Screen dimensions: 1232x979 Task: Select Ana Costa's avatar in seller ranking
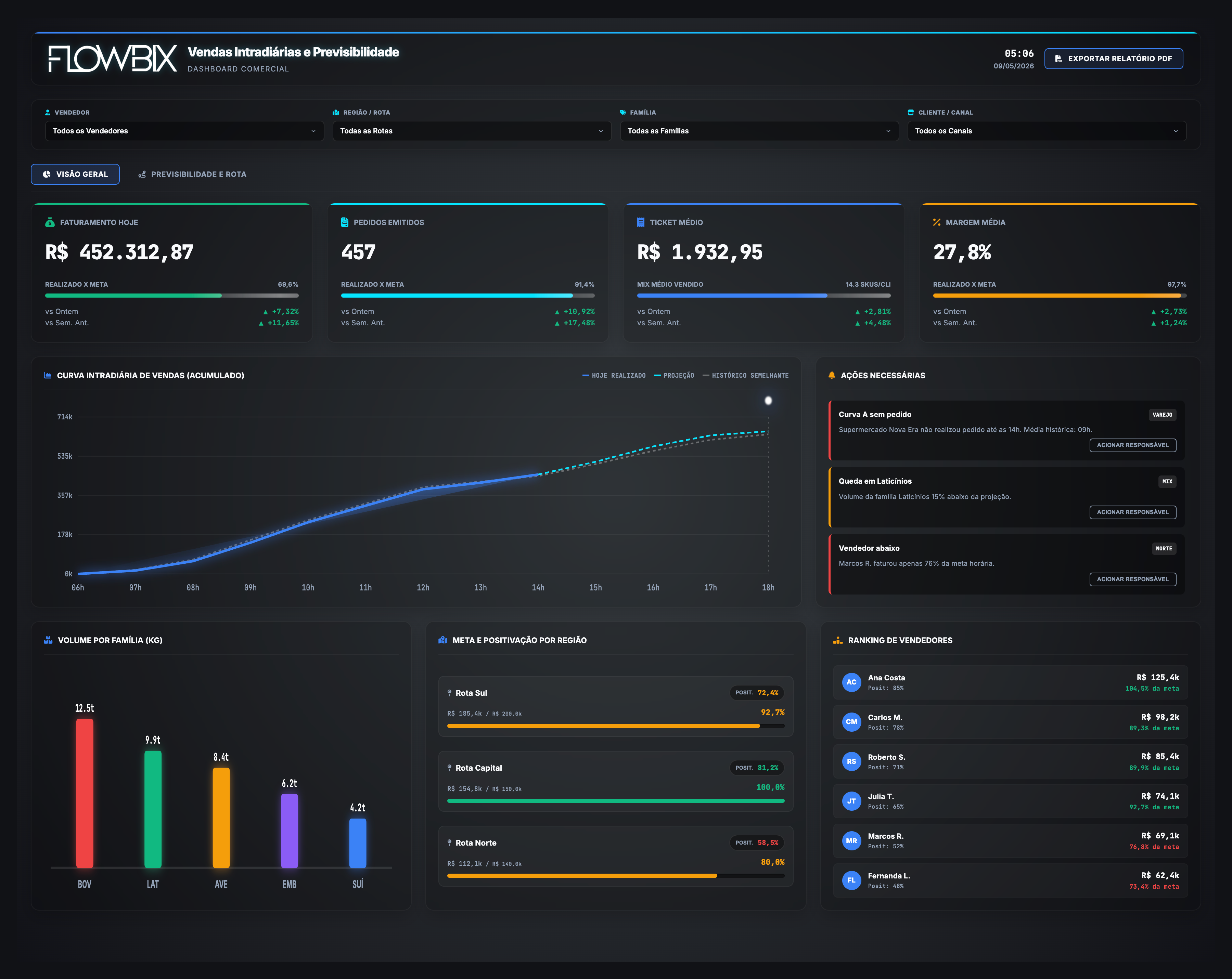tap(851, 682)
